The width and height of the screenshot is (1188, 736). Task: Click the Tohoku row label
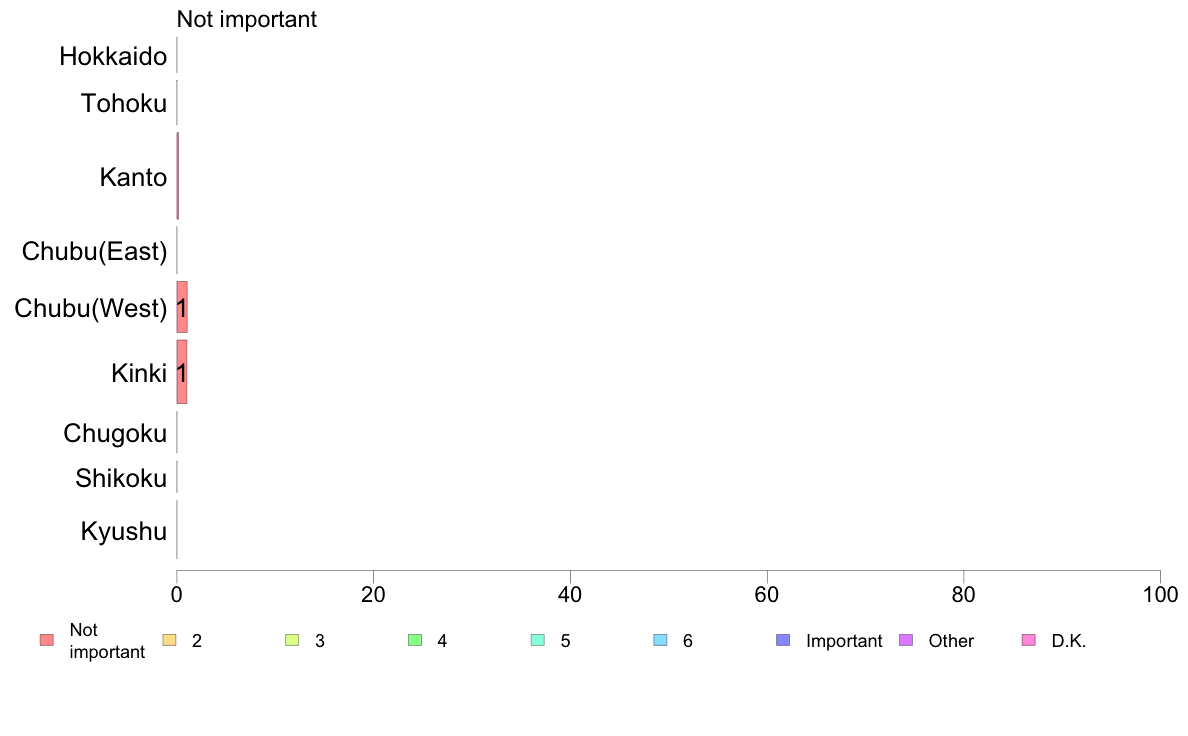(123, 103)
